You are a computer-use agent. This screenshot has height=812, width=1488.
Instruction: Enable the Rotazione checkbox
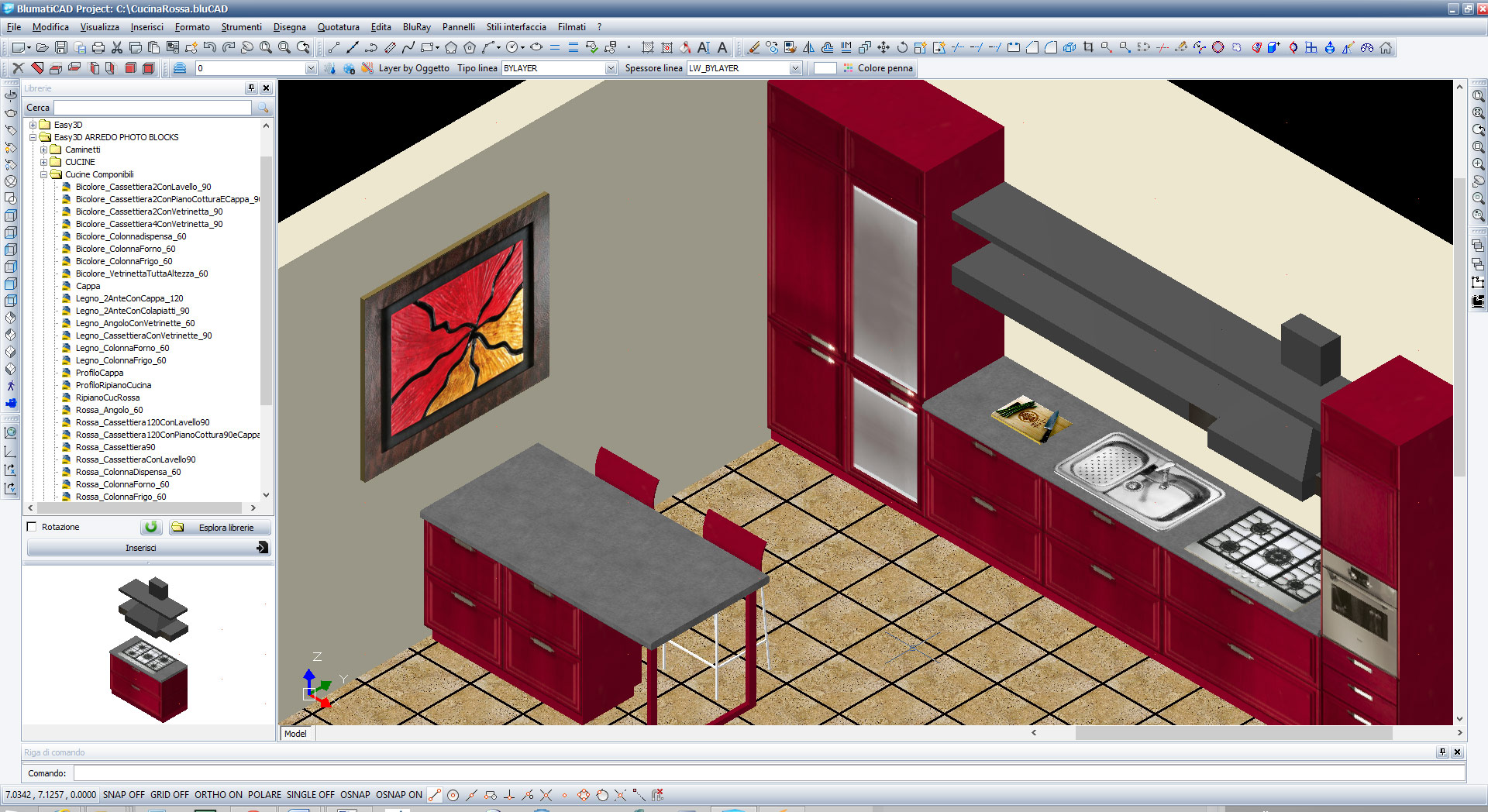32,527
